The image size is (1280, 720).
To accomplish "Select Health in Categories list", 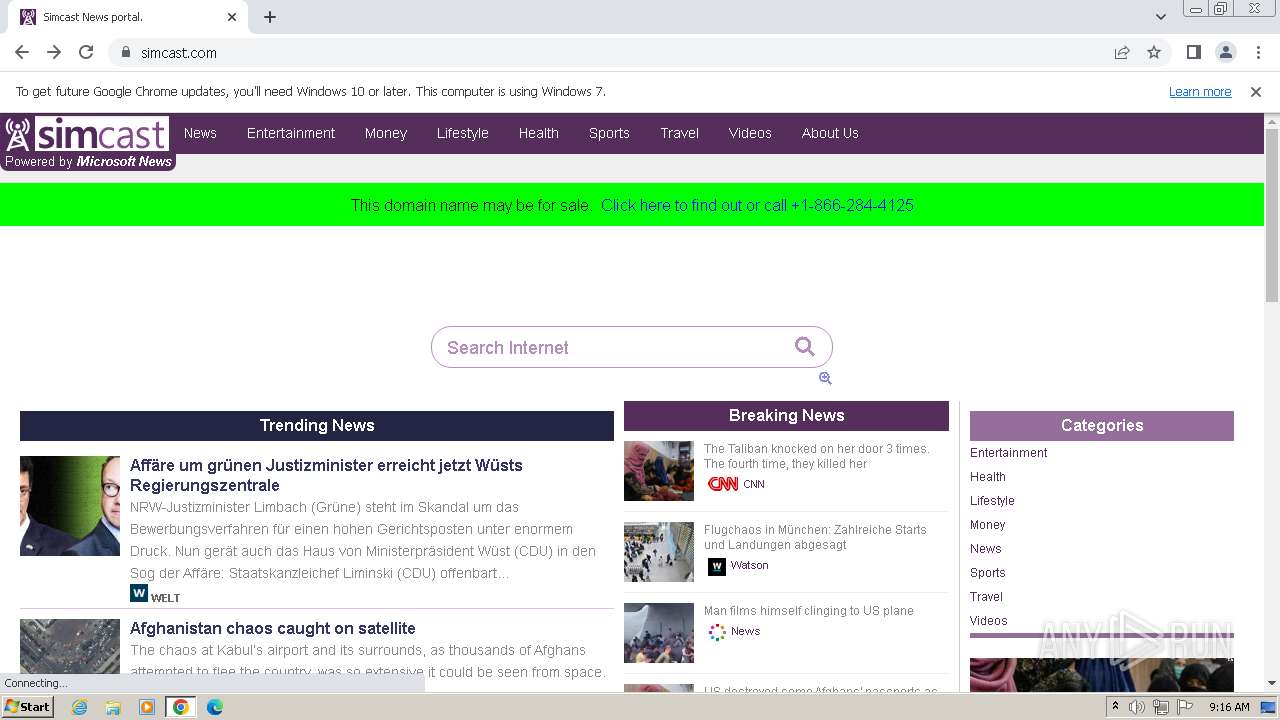I will tap(988, 477).
